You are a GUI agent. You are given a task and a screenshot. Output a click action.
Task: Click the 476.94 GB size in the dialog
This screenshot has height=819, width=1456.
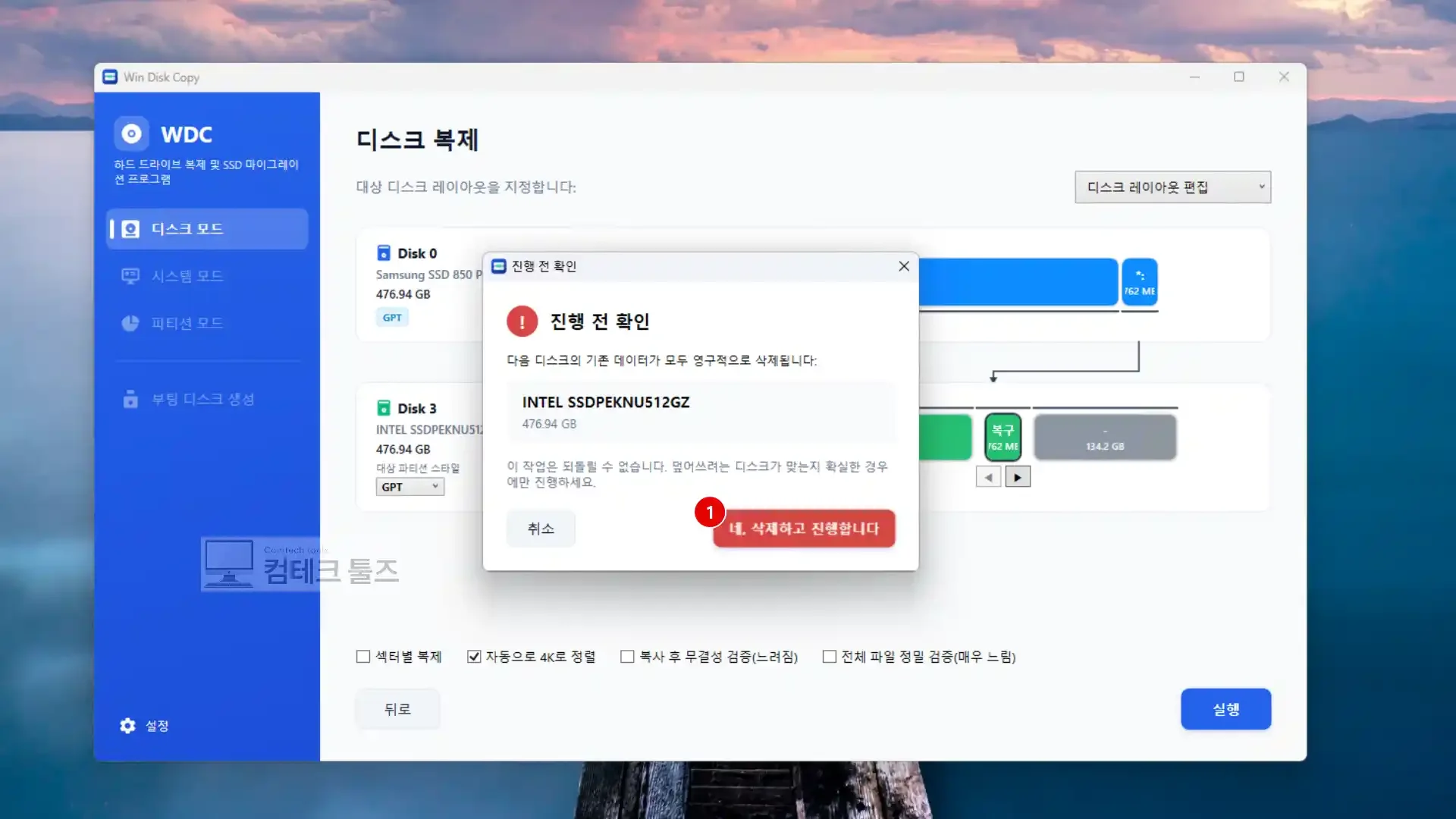tap(549, 424)
